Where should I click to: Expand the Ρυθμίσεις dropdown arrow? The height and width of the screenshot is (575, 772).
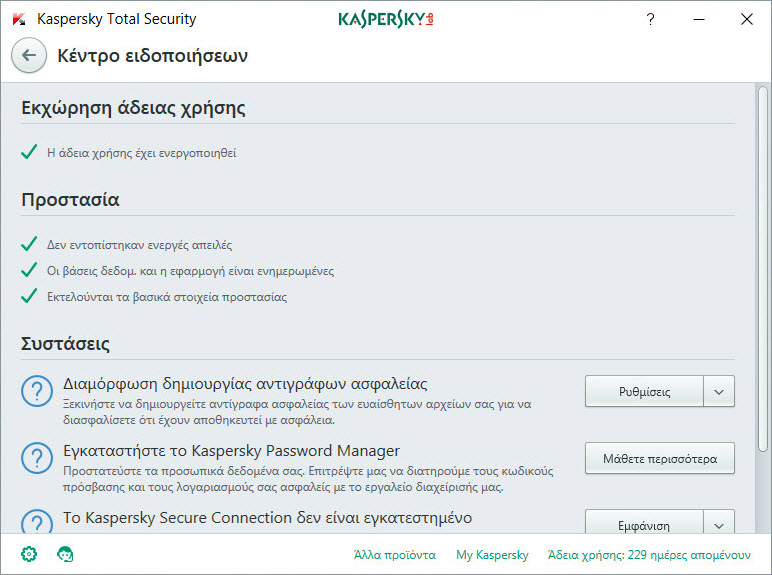pyautogui.click(x=719, y=392)
